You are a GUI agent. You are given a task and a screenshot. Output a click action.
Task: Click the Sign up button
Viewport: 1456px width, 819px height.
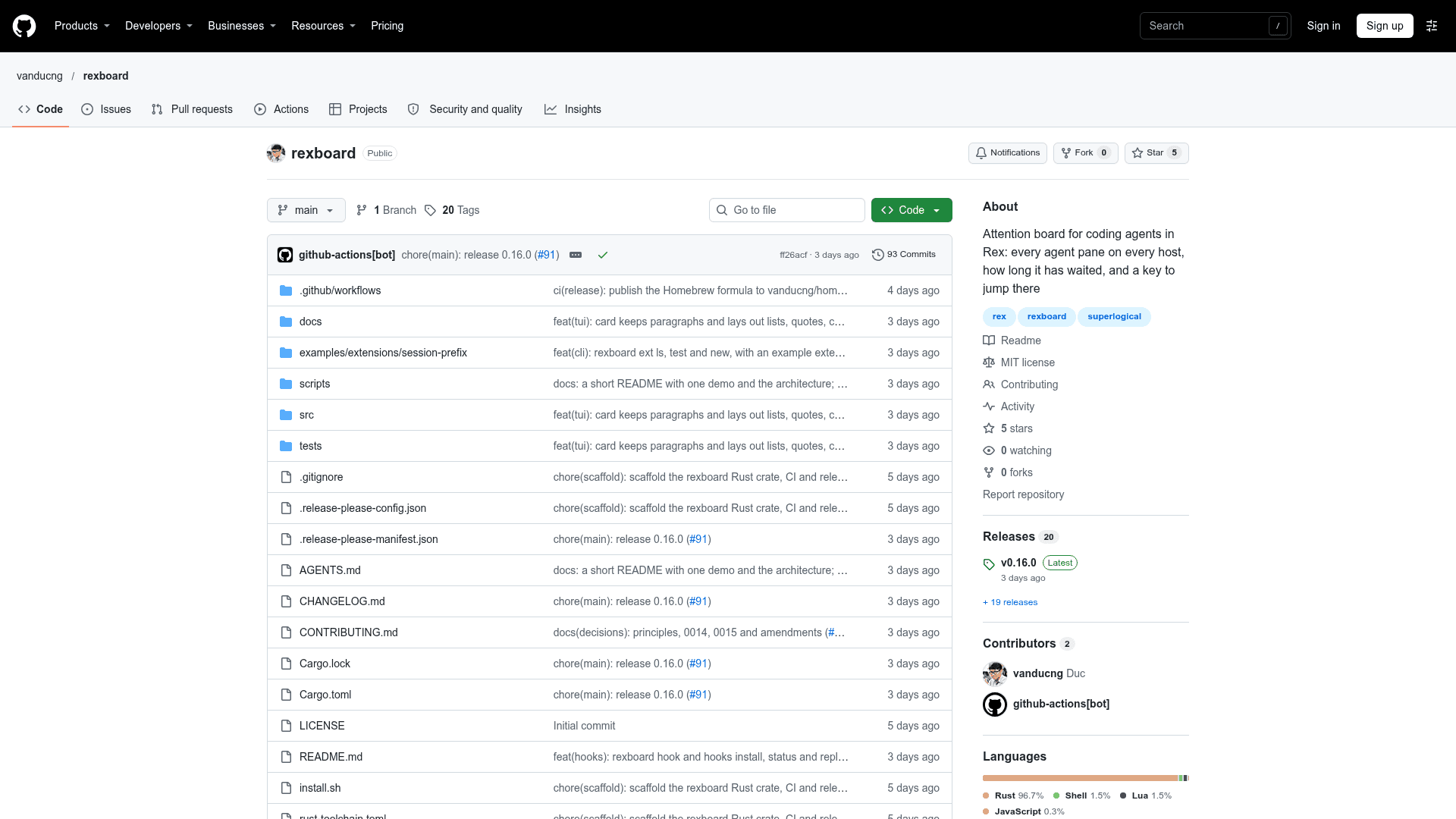point(1385,26)
